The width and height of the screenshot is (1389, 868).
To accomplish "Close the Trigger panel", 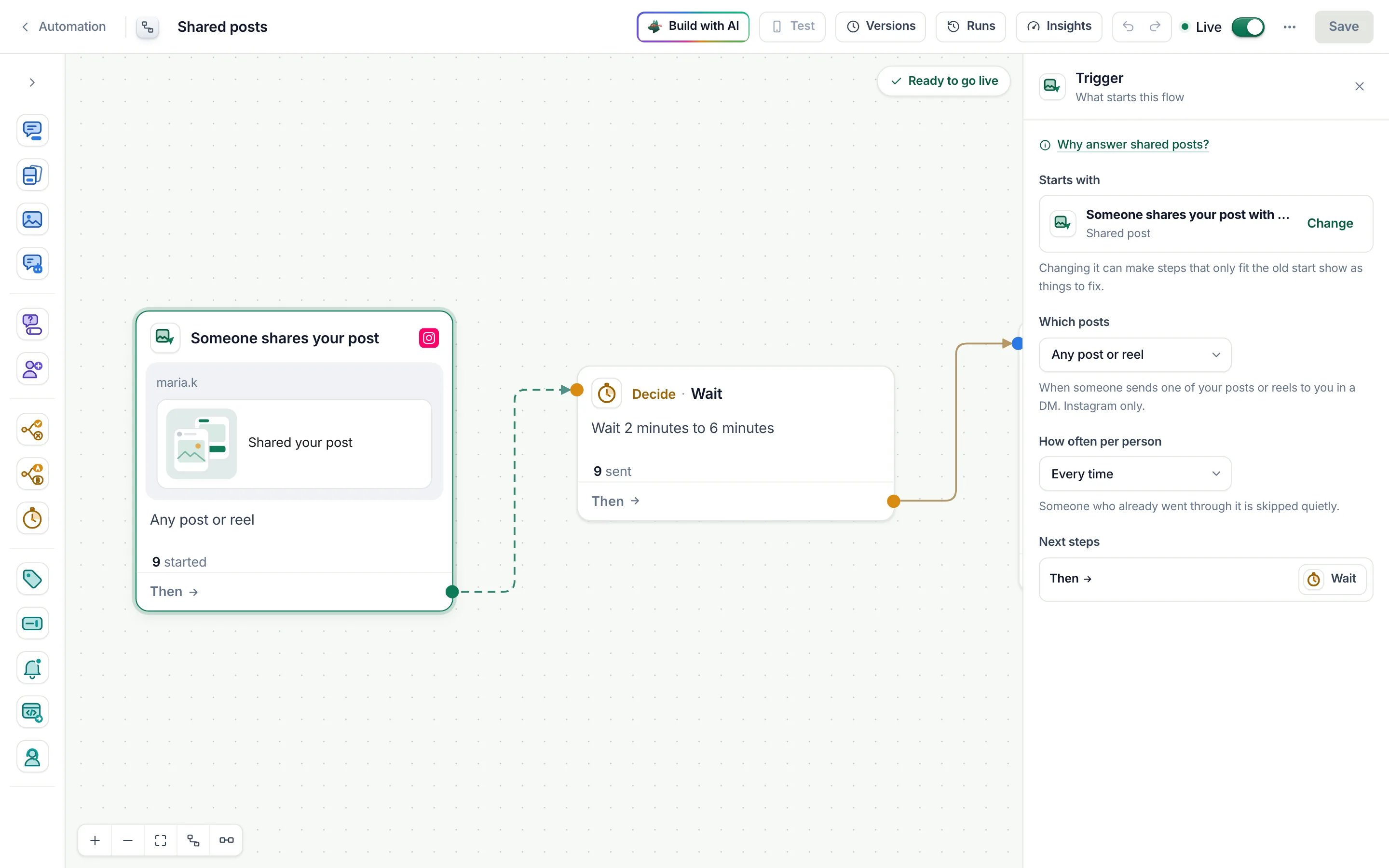I will click(1359, 87).
